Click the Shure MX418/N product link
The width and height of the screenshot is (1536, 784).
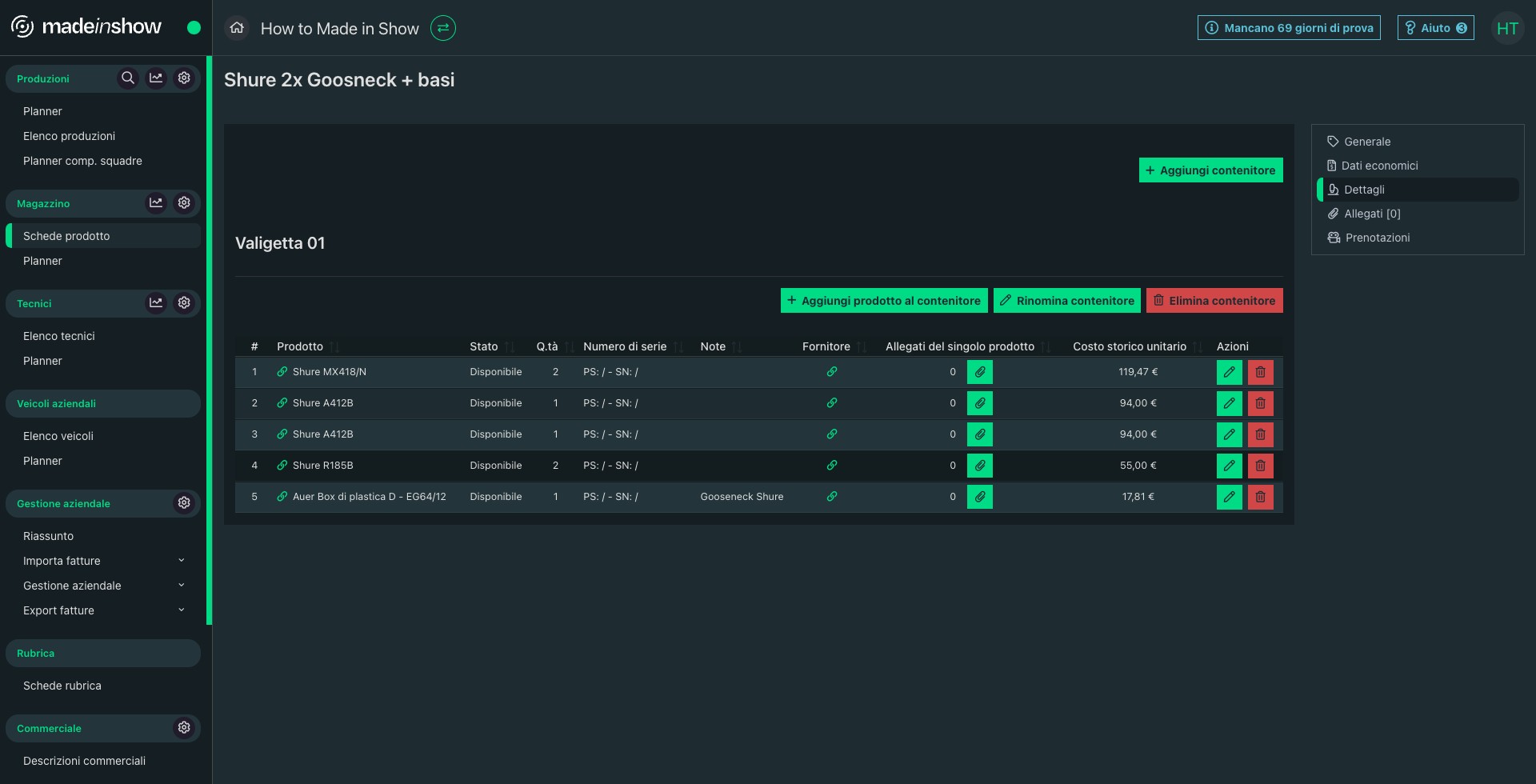(x=322, y=371)
